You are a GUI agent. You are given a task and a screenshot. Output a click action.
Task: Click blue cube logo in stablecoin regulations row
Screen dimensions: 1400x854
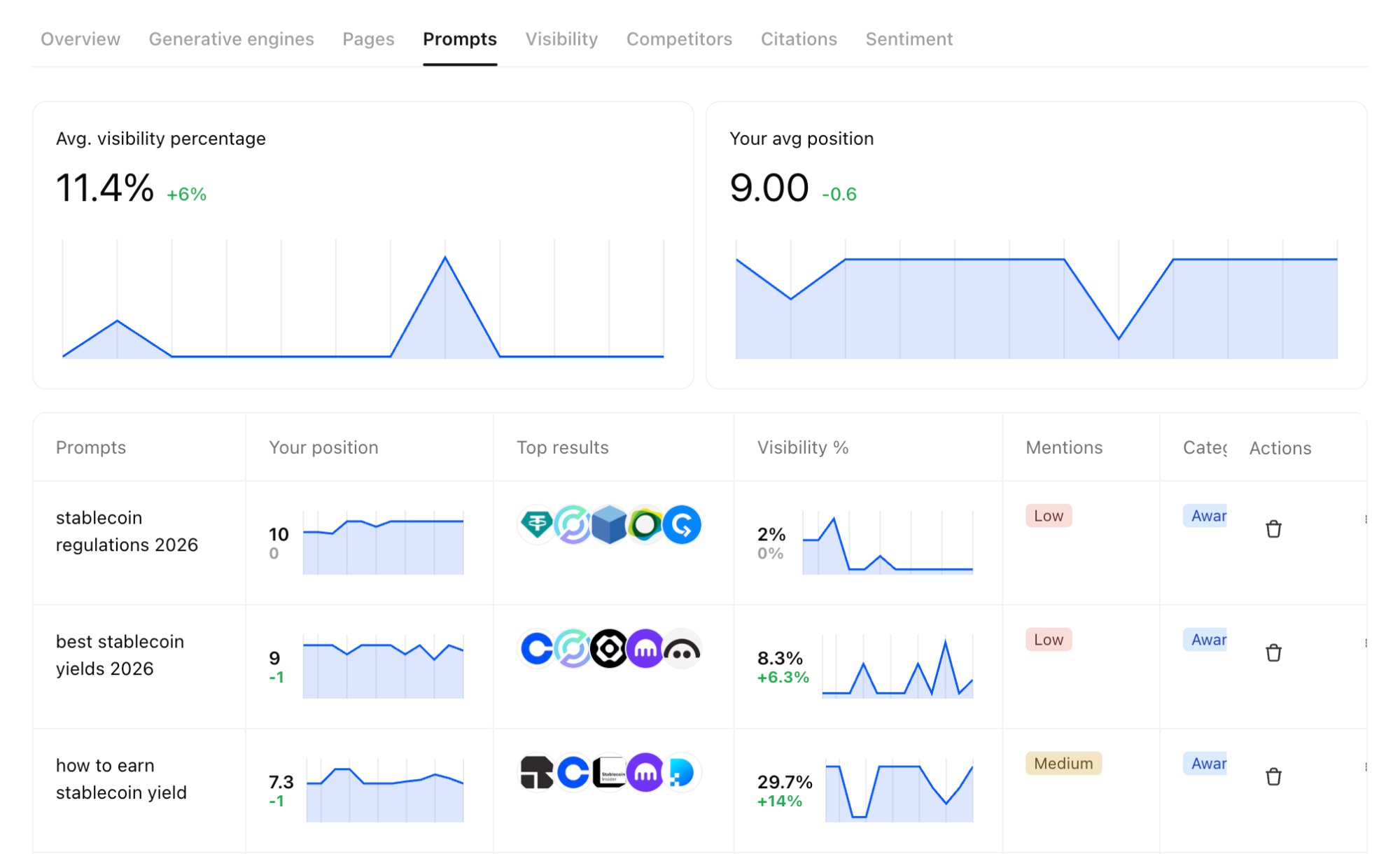609,524
